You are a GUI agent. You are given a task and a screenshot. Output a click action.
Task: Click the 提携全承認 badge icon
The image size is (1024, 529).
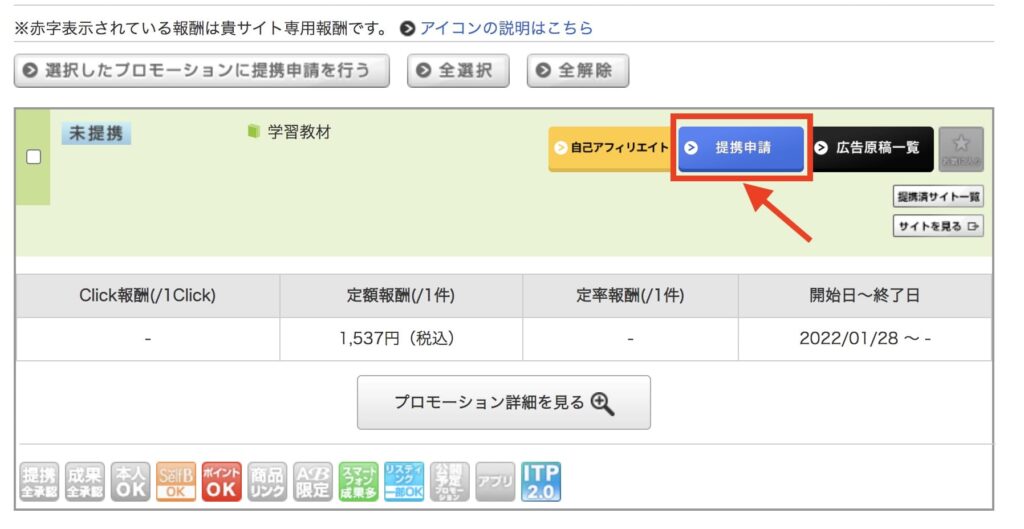(x=40, y=482)
